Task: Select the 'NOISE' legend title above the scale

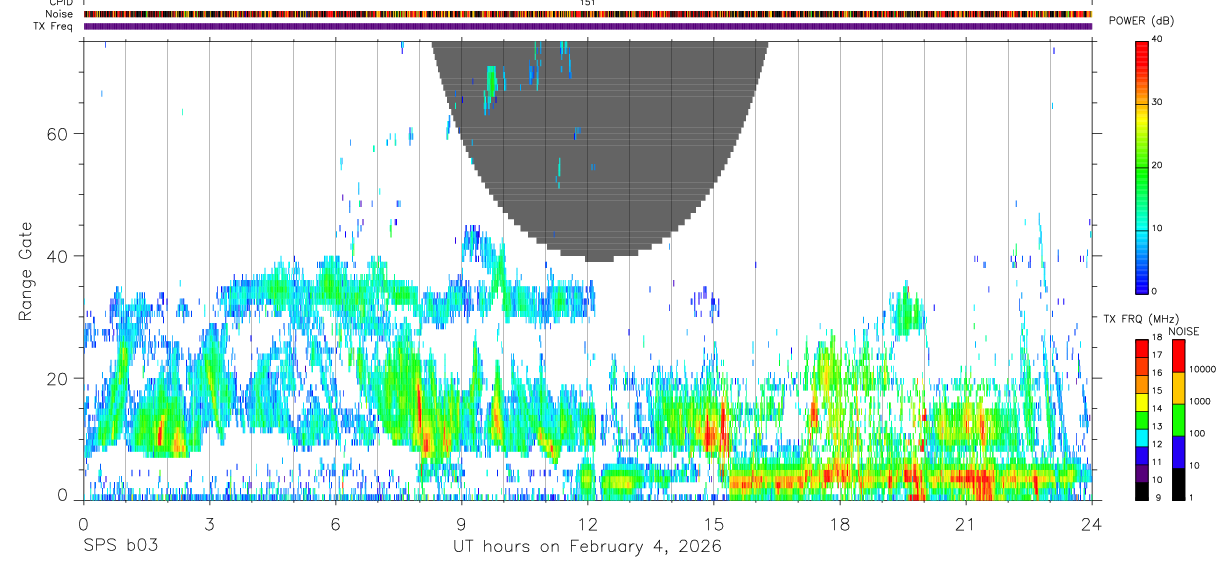Action: pyautogui.click(x=1183, y=331)
